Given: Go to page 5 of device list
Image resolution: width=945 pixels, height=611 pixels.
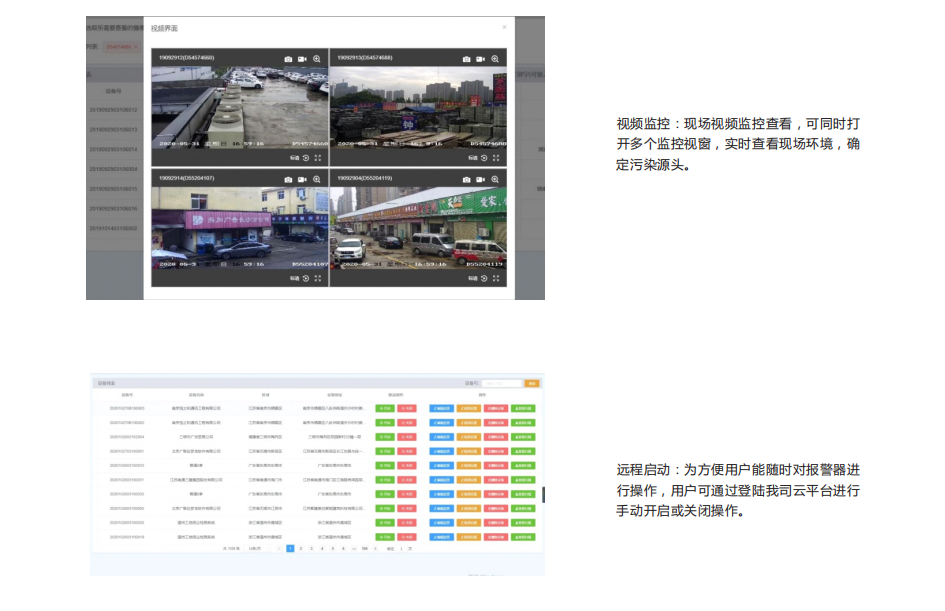Looking at the screenshot, I should click(x=332, y=548).
